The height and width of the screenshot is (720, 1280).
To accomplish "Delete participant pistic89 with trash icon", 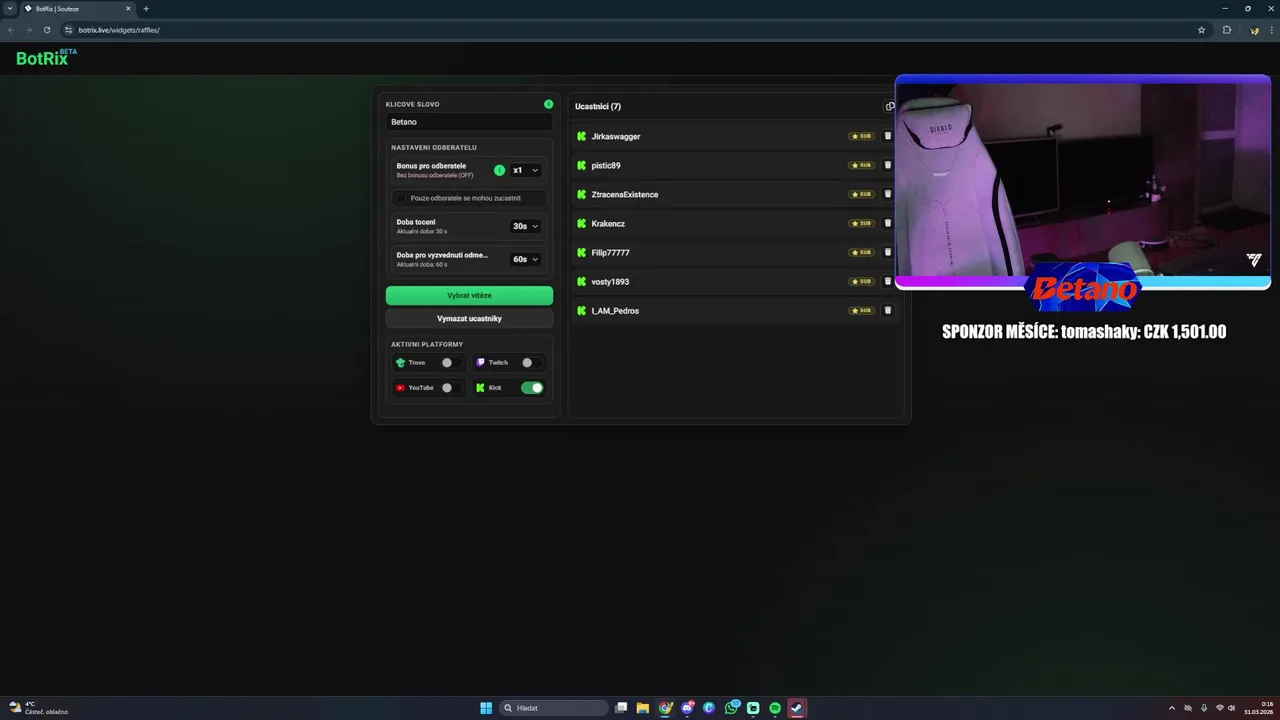I will point(887,165).
